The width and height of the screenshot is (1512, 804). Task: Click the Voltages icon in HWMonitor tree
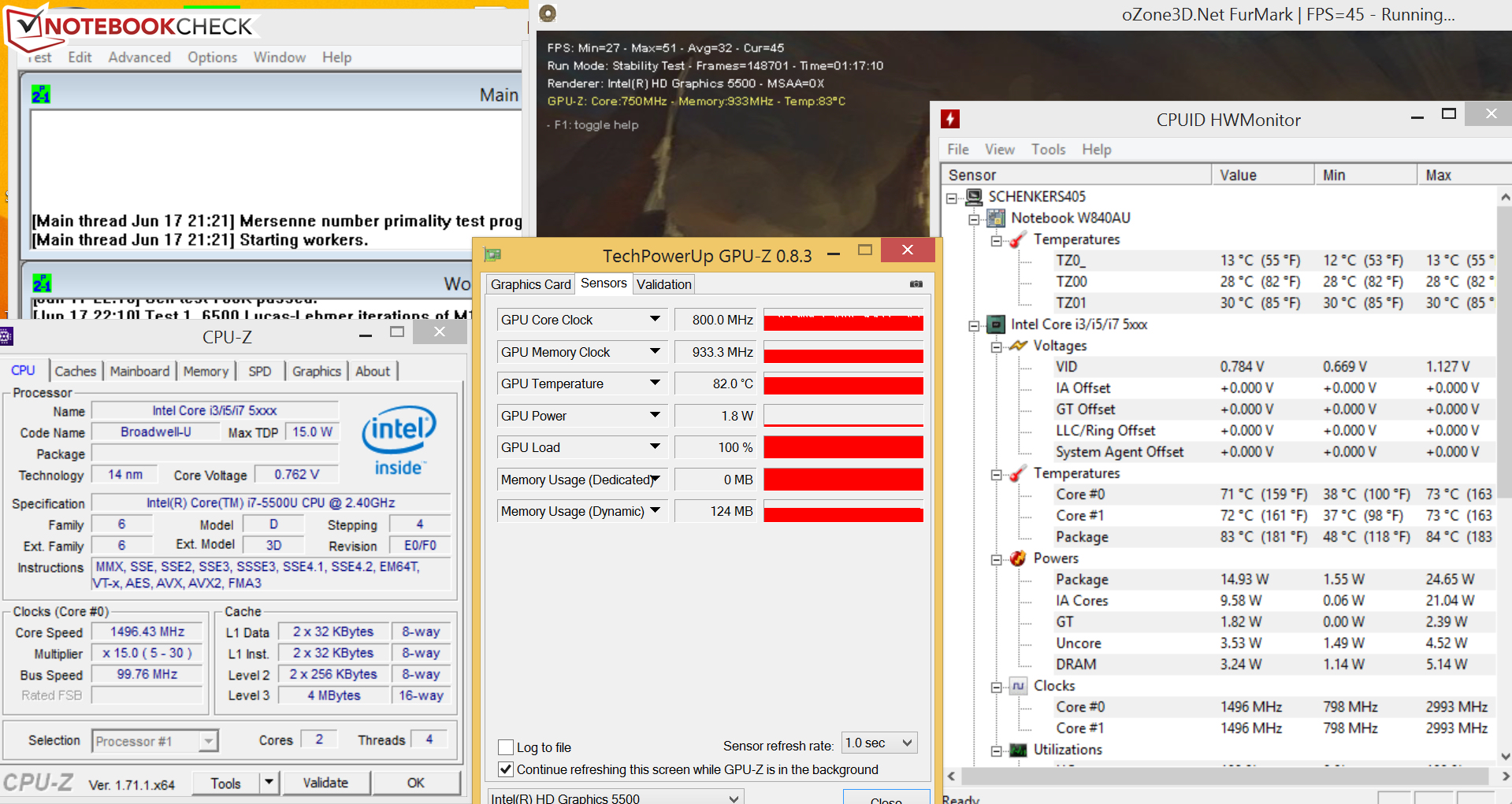[1018, 345]
